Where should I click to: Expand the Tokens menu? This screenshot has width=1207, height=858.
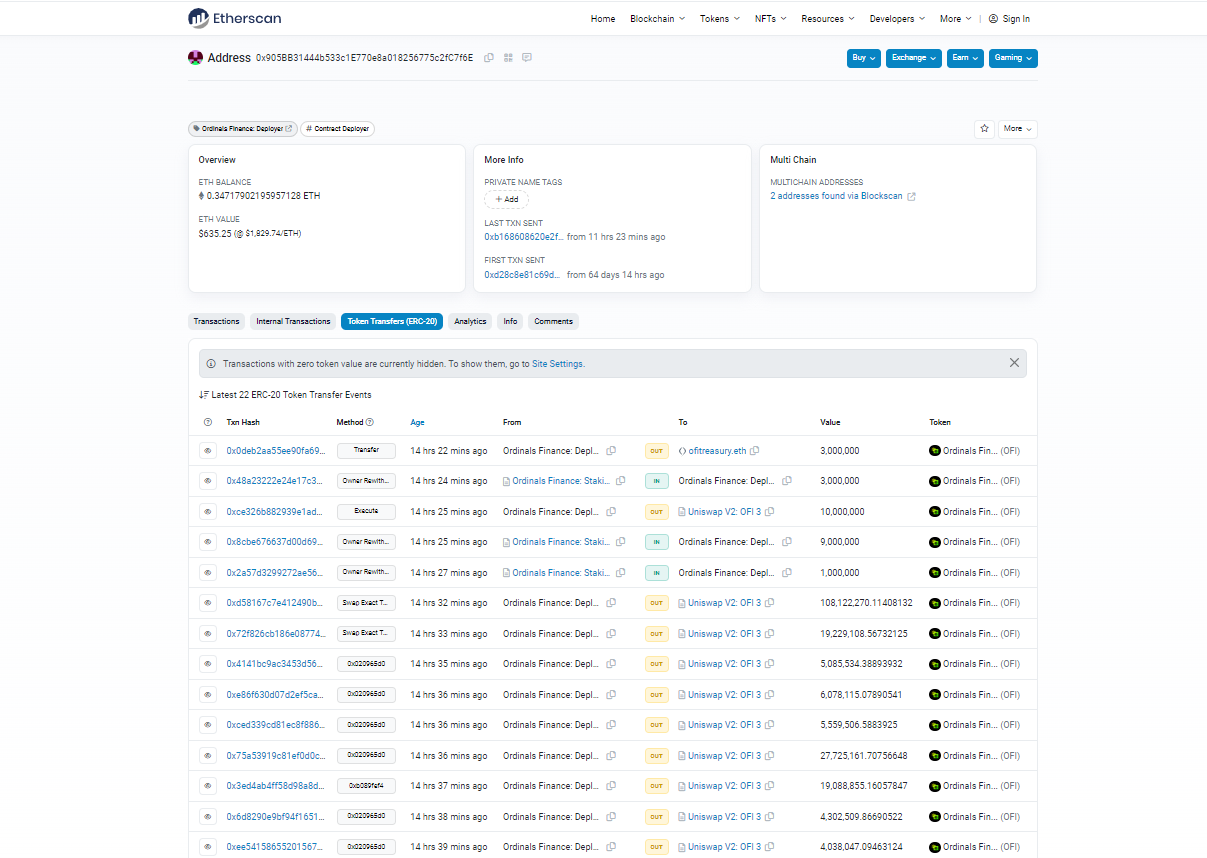pyautogui.click(x=720, y=19)
